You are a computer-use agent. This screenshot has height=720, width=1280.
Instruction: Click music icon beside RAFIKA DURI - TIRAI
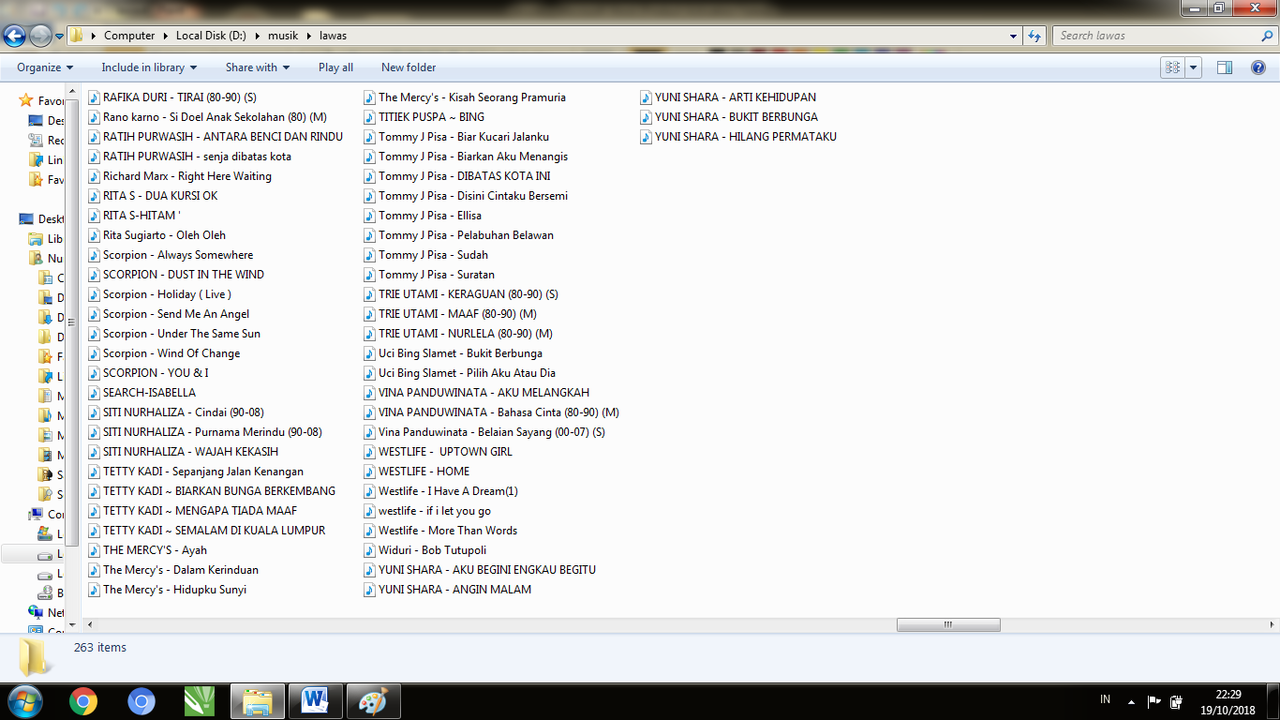click(x=94, y=98)
